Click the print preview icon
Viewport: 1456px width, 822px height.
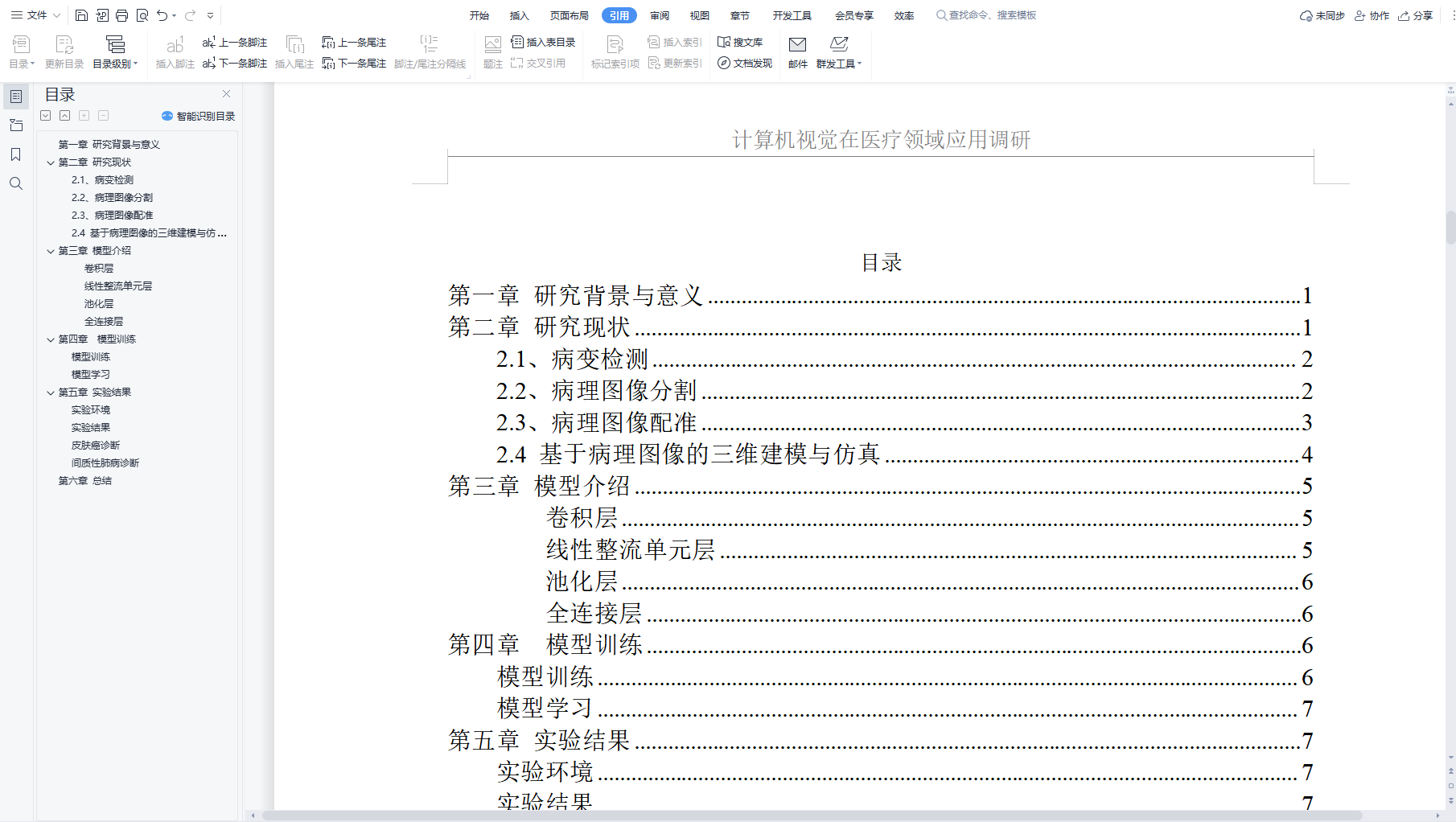point(142,15)
